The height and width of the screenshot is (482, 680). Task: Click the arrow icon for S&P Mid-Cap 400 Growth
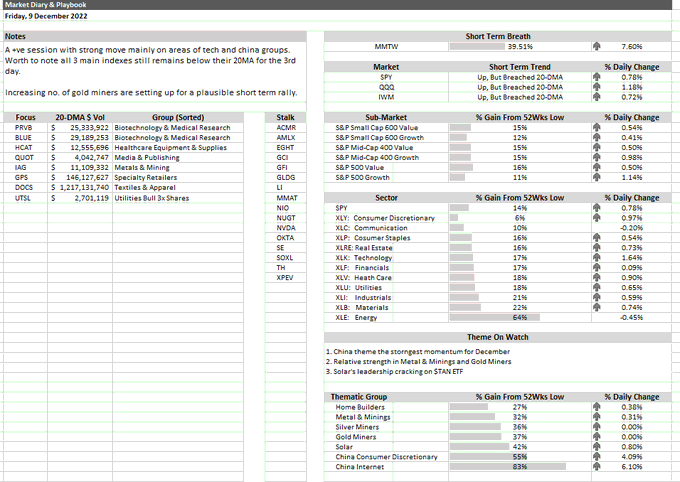pyautogui.click(x=597, y=157)
